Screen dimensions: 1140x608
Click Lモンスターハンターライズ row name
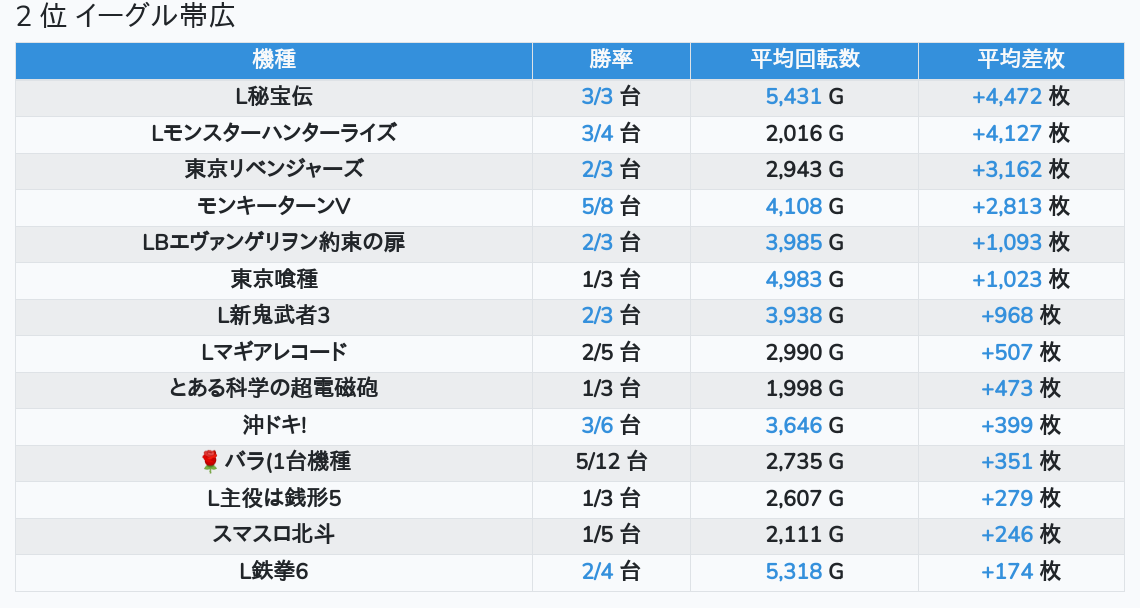click(274, 133)
